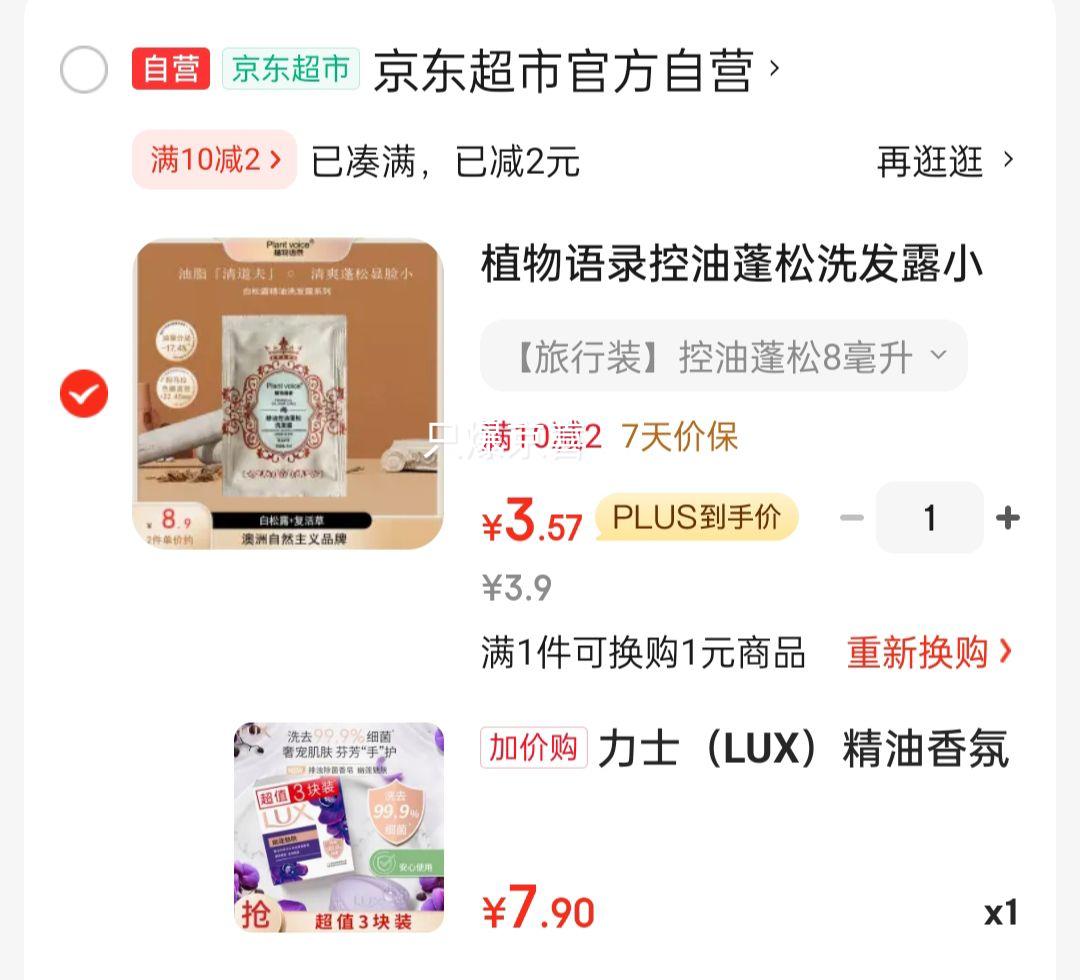1080x980 pixels.
Task: Click the small 满10减2 label under variant
Action: (x=541, y=437)
